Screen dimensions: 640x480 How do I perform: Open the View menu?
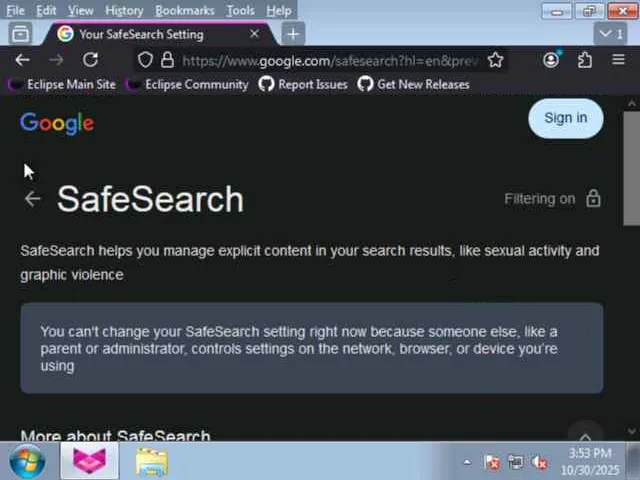pyautogui.click(x=80, y=10)
